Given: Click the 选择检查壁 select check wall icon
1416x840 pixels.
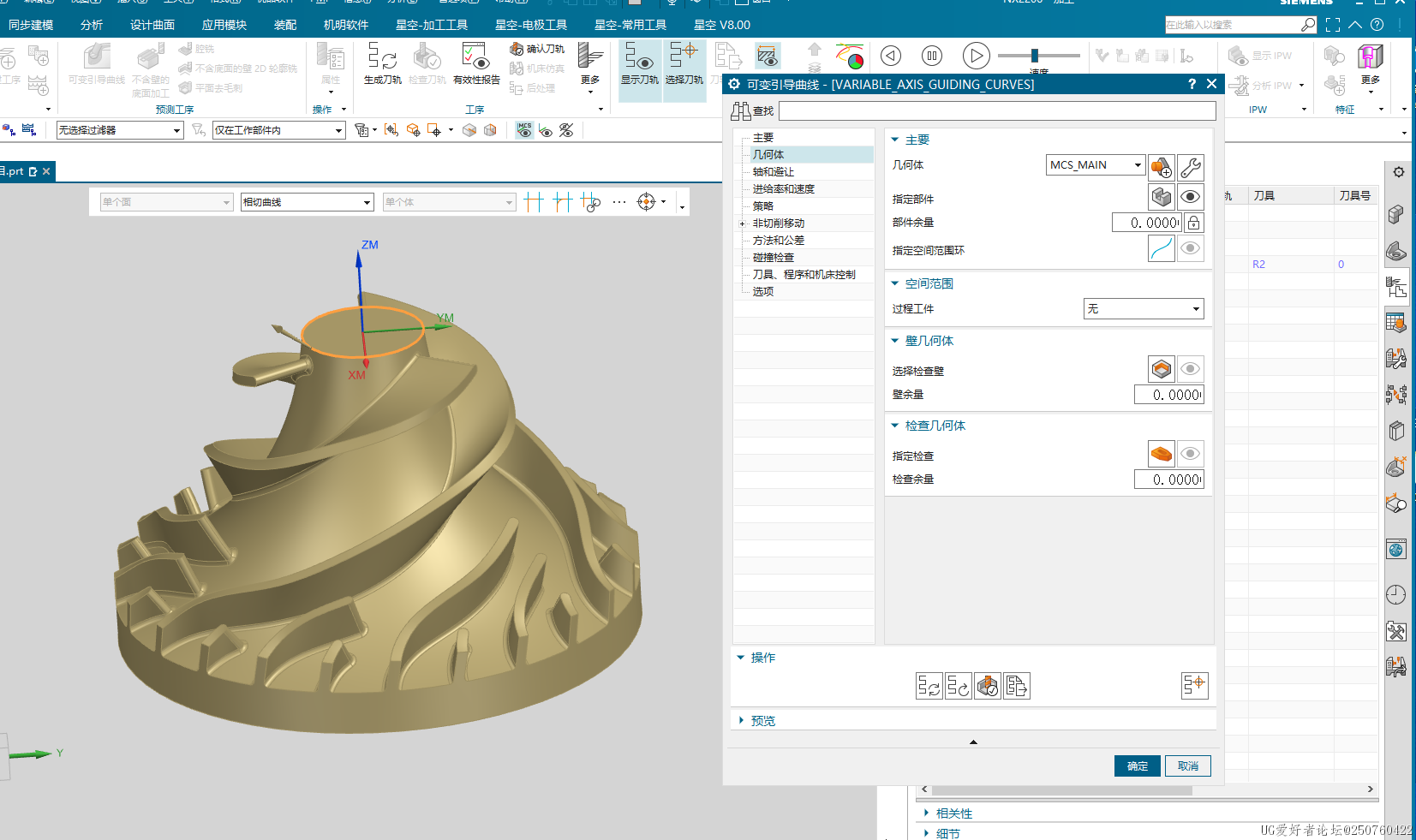Looking at the screenshot, I should click(x=1162, y=369).
